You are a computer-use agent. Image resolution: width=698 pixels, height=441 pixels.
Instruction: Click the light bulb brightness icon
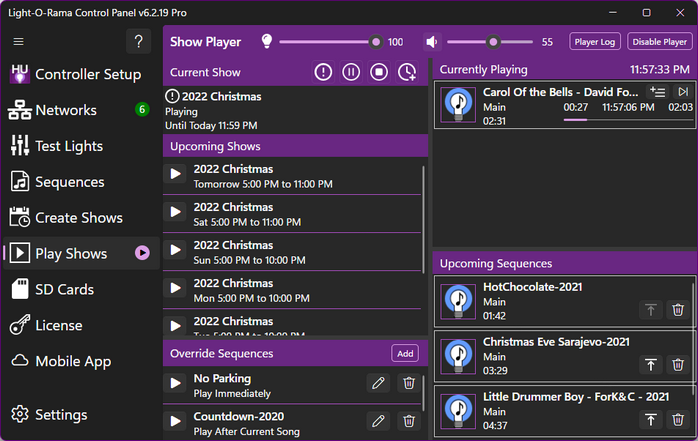[x=267, y=41]
